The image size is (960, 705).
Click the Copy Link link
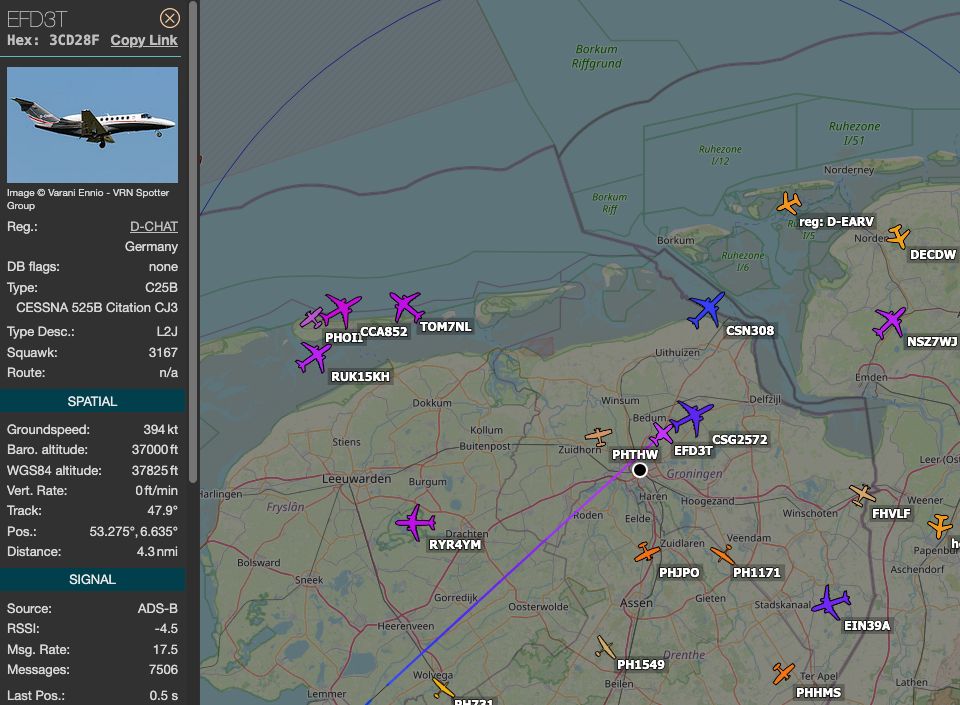pos(144,40)
